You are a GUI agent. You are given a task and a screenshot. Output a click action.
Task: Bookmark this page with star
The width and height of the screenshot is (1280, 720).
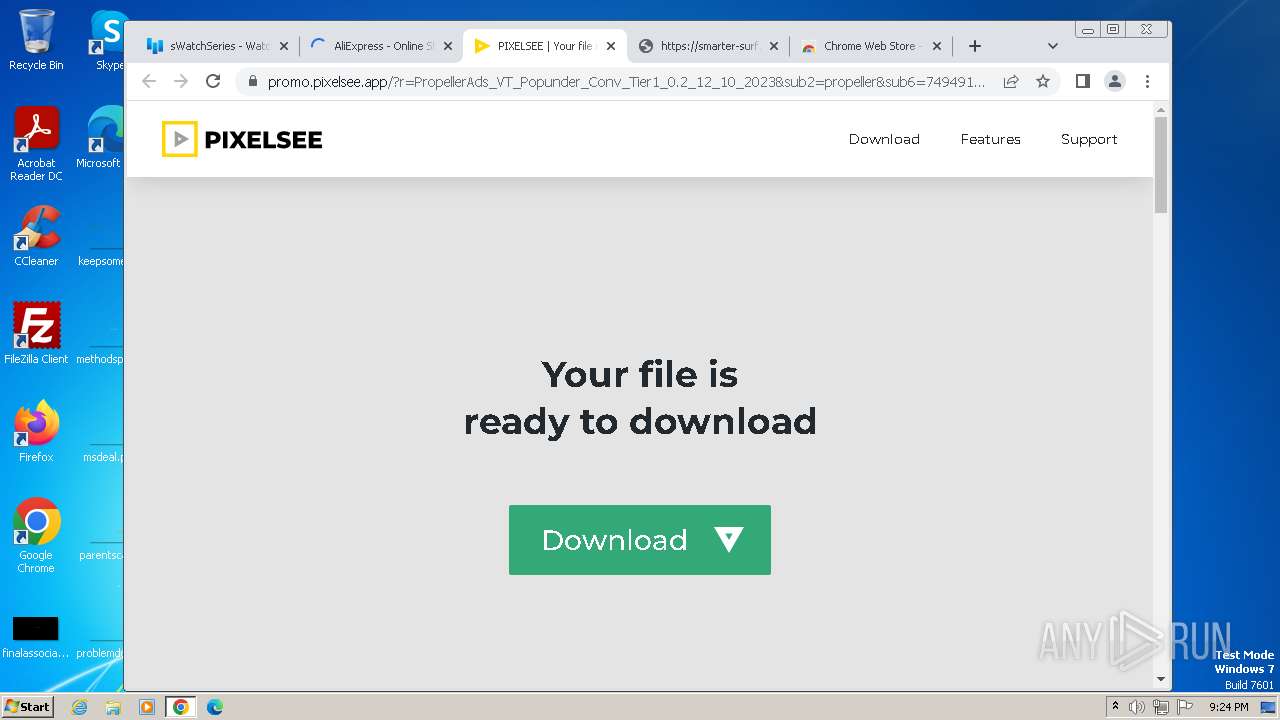click(x=1043, y=81)
